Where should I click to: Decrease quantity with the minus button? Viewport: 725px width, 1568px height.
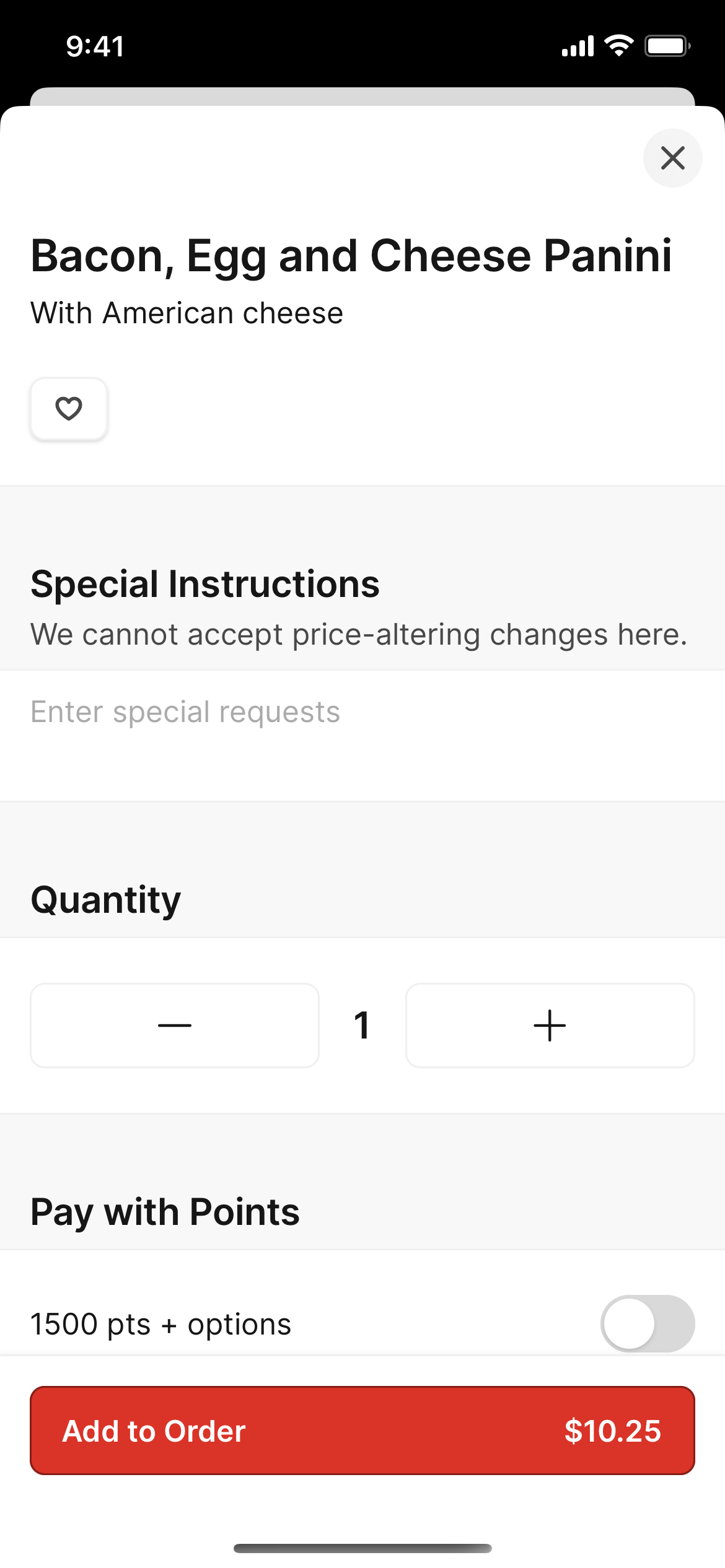point(175,1026)
